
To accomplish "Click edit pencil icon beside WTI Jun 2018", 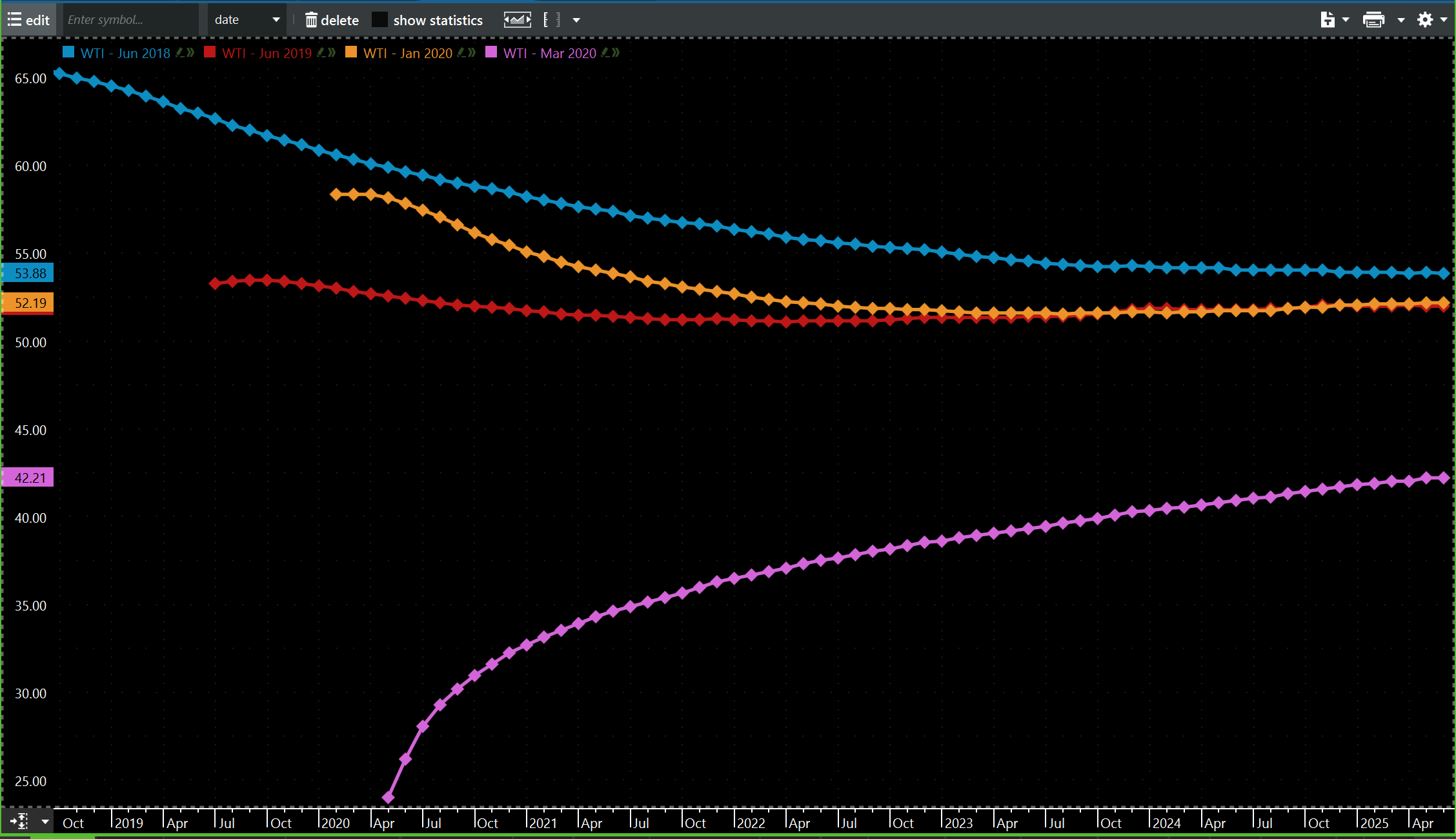I will (x=181, y=52).
